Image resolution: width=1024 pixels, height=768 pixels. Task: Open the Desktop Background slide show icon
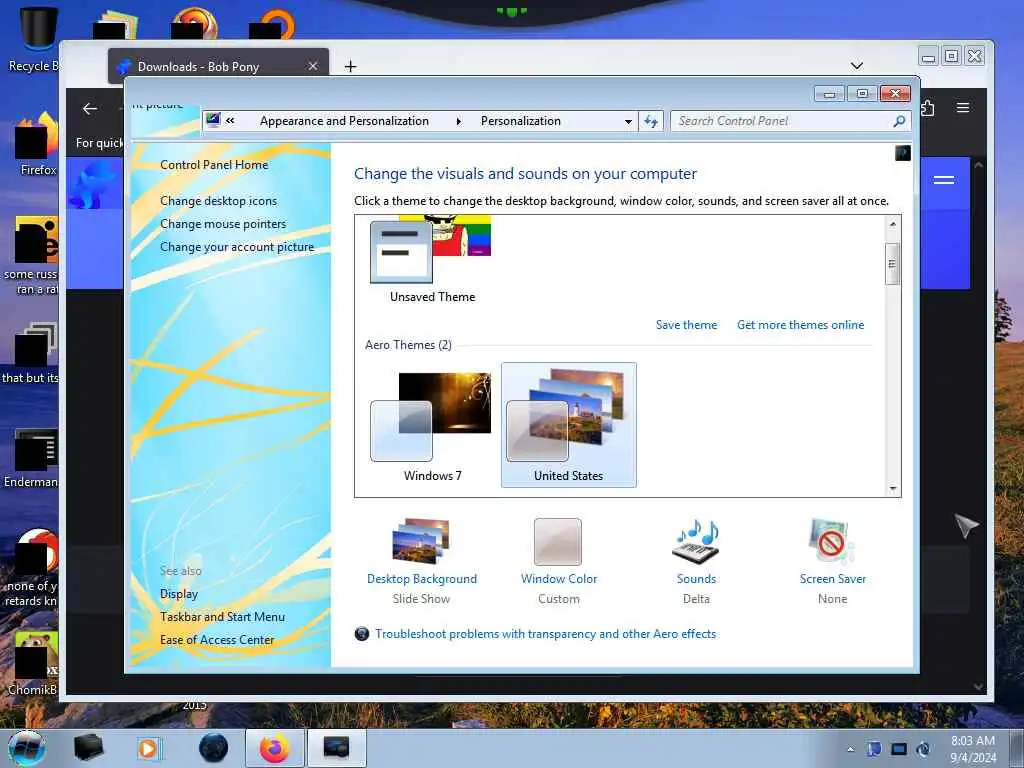(421, 541)
